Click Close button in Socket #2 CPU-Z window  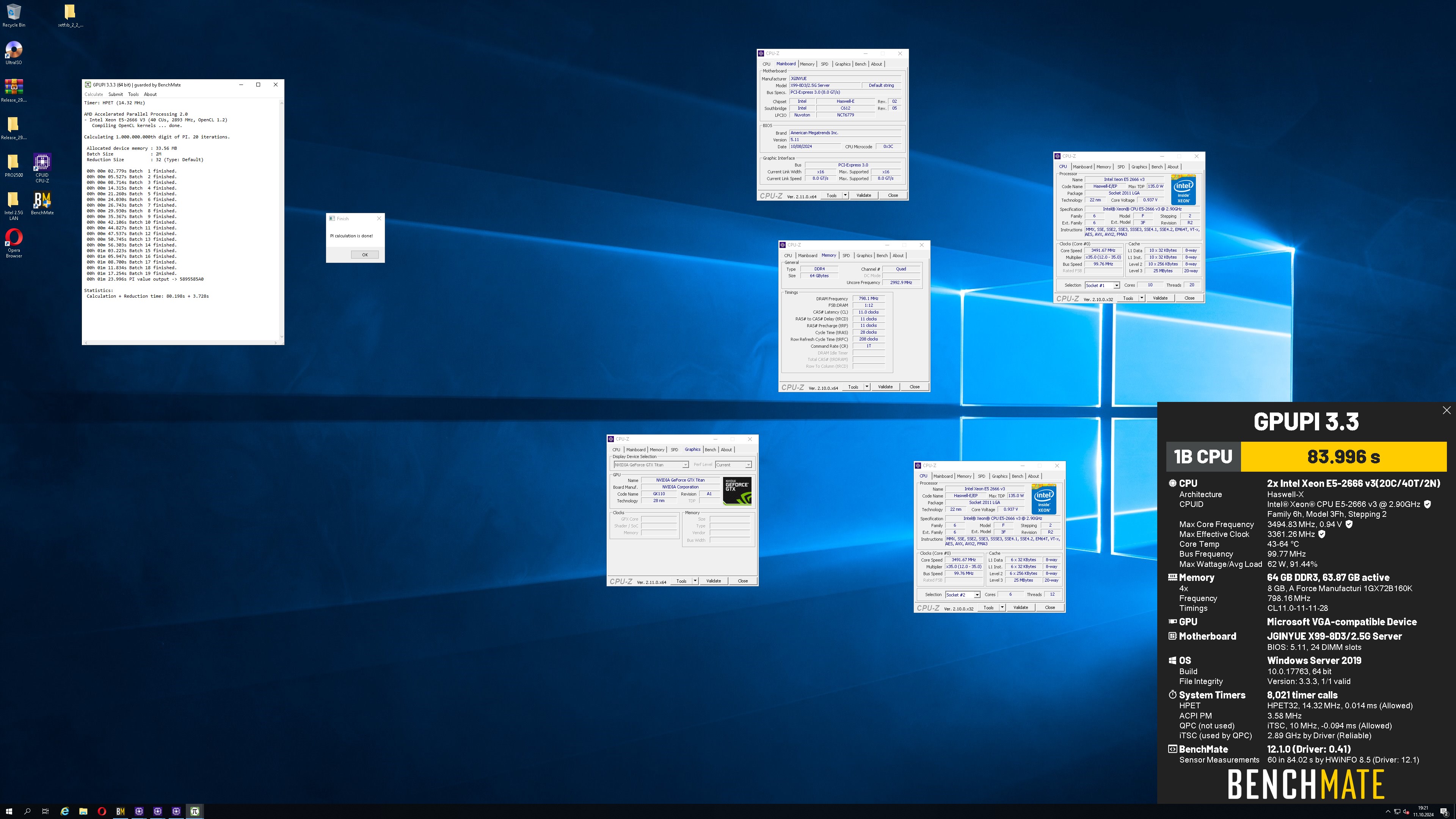point(1050,607)
